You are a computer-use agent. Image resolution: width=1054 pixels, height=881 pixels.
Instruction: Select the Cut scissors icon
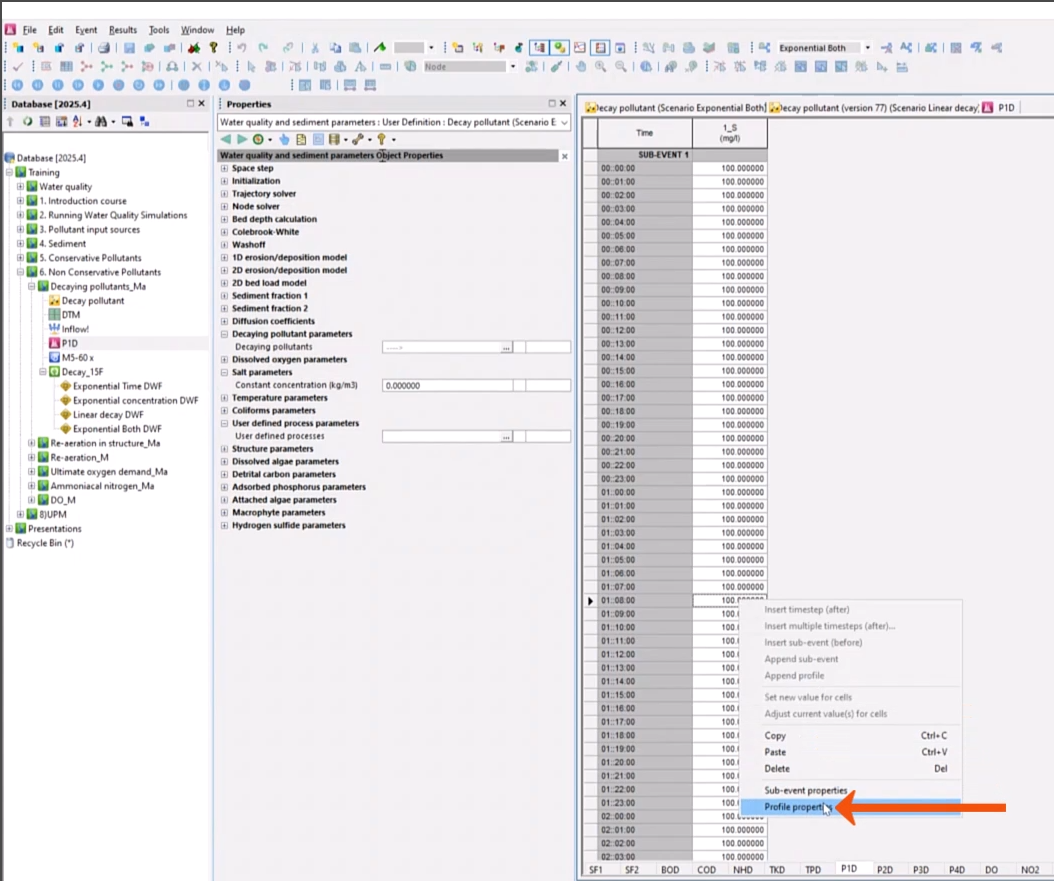[x=315, y=47]
